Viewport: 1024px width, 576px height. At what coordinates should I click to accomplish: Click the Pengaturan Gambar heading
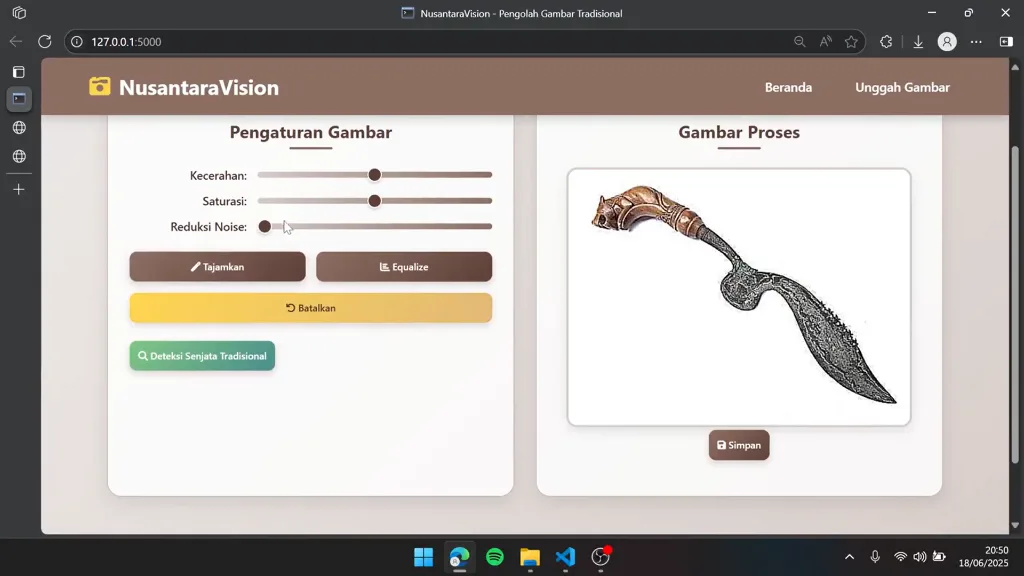coord(311,132)
